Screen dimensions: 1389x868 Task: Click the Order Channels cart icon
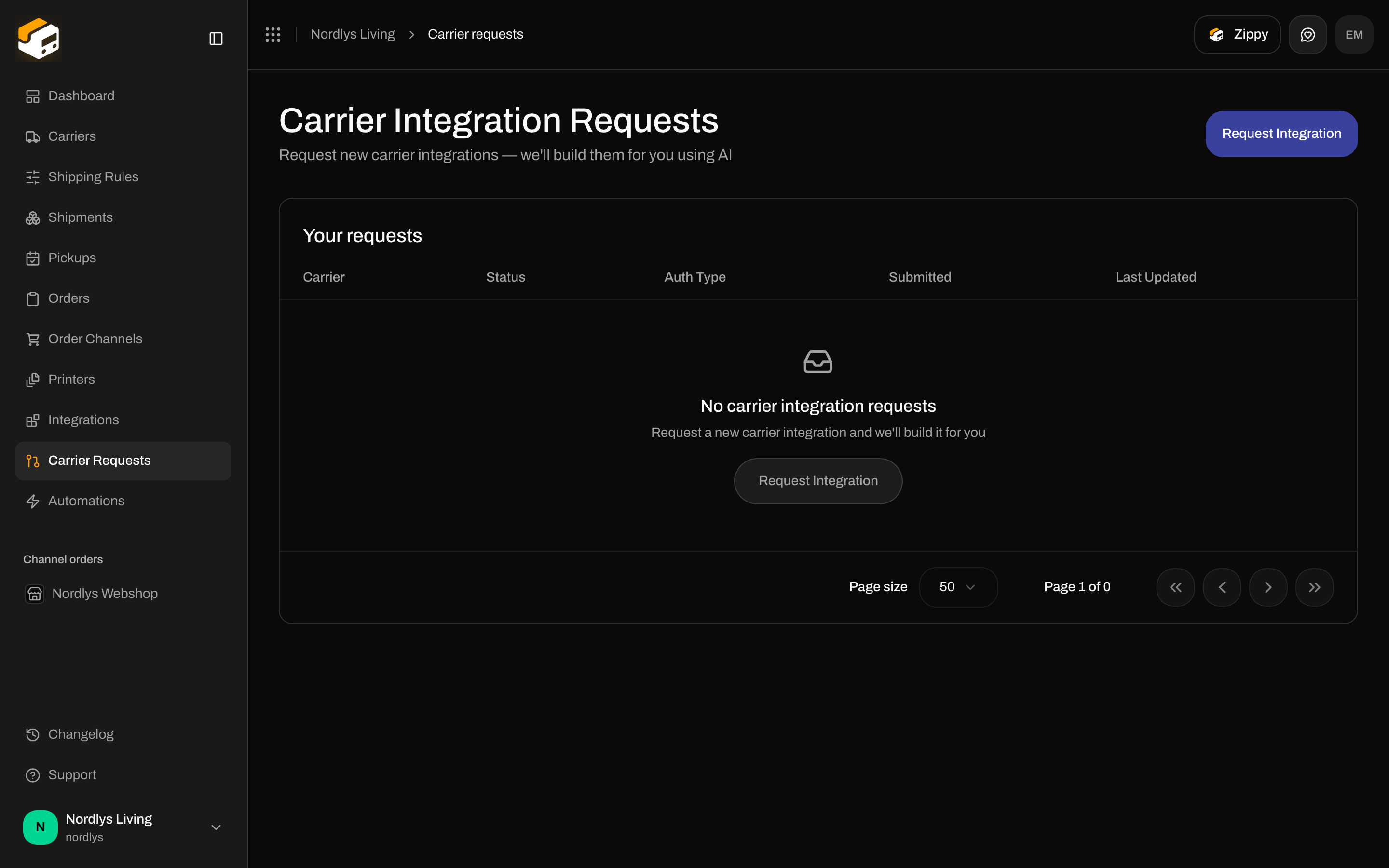tap(33, 339)
